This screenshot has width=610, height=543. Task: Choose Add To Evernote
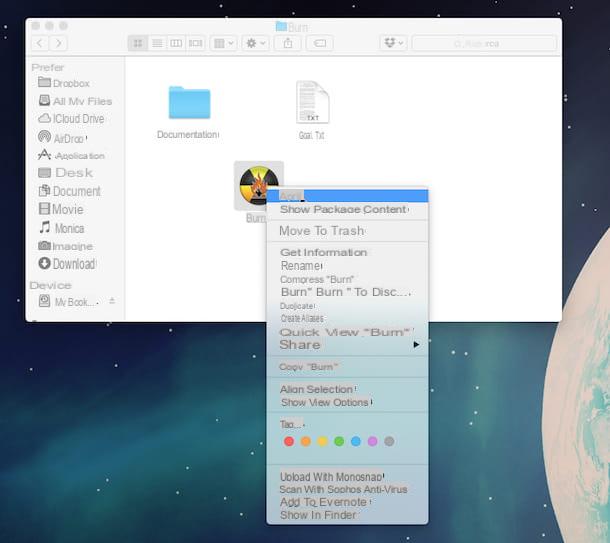click(347, 502)
